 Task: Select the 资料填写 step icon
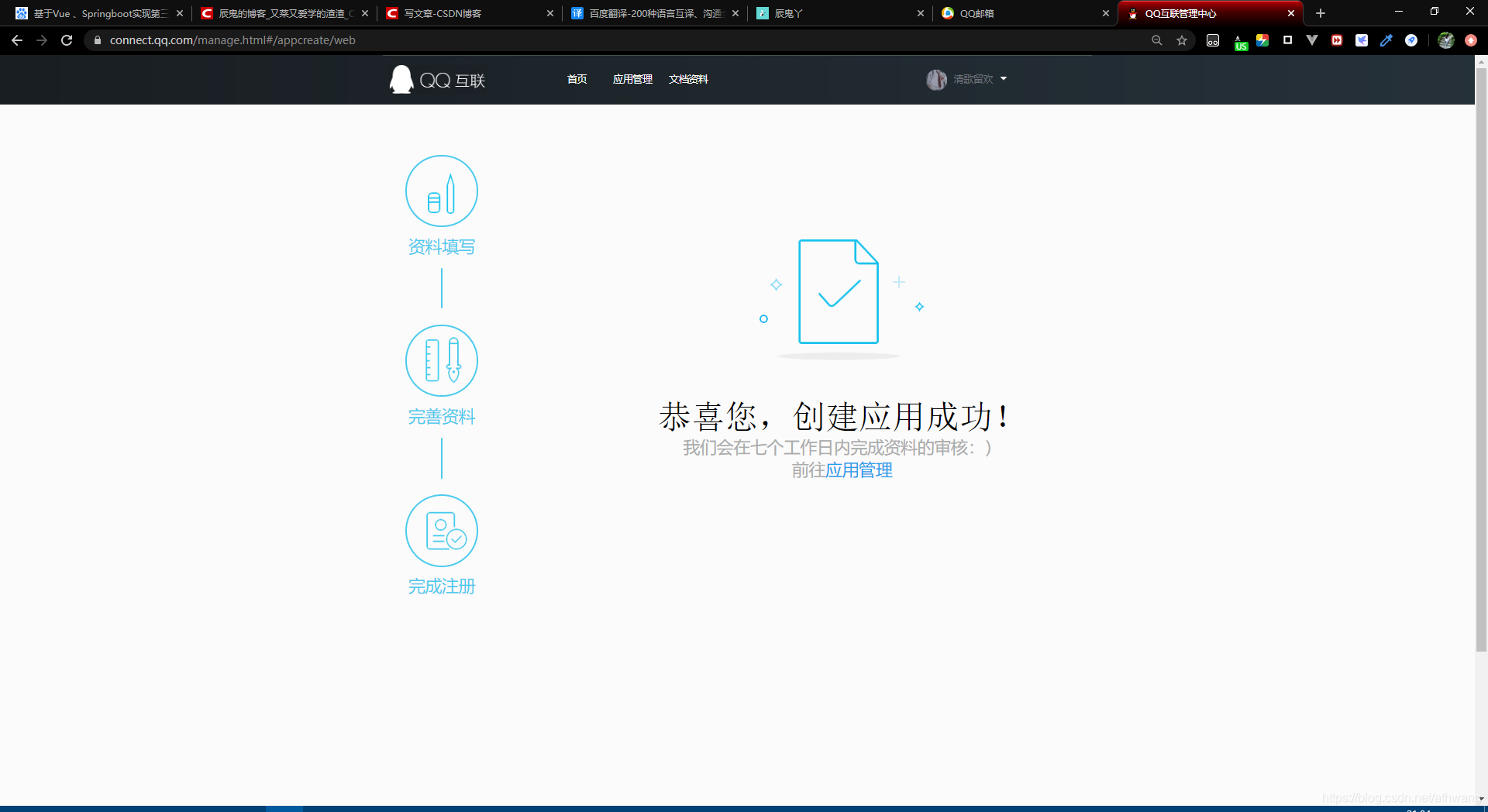[441, 190]
